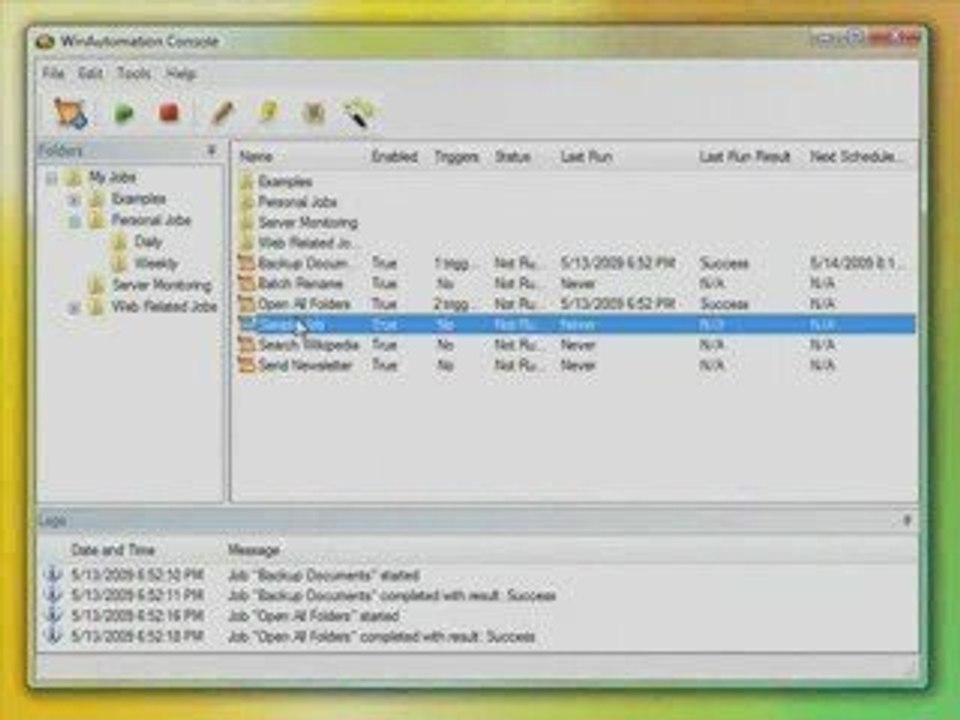Open the Help menu
The image size is (960, 720).
point(181,73)
